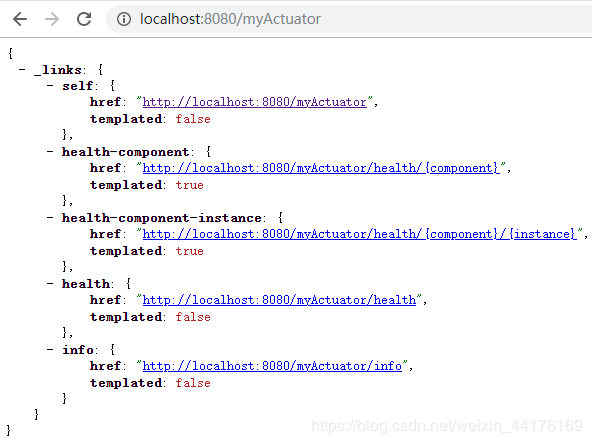Screen dimensions: 592x444
Task: Open the myActuator/info link
Action: (x=272, y=366)
